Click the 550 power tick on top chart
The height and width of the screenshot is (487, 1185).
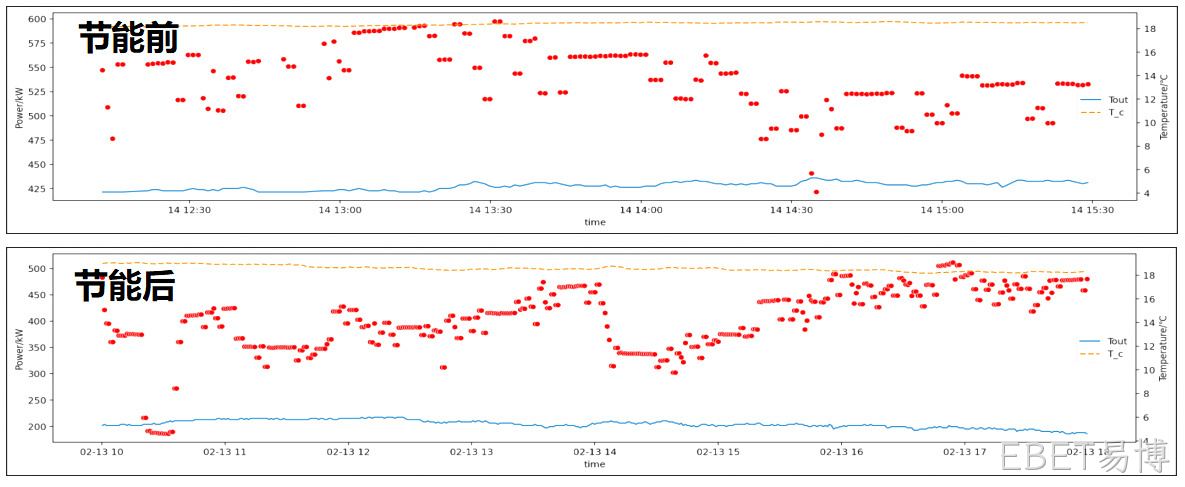click(38, 67)
